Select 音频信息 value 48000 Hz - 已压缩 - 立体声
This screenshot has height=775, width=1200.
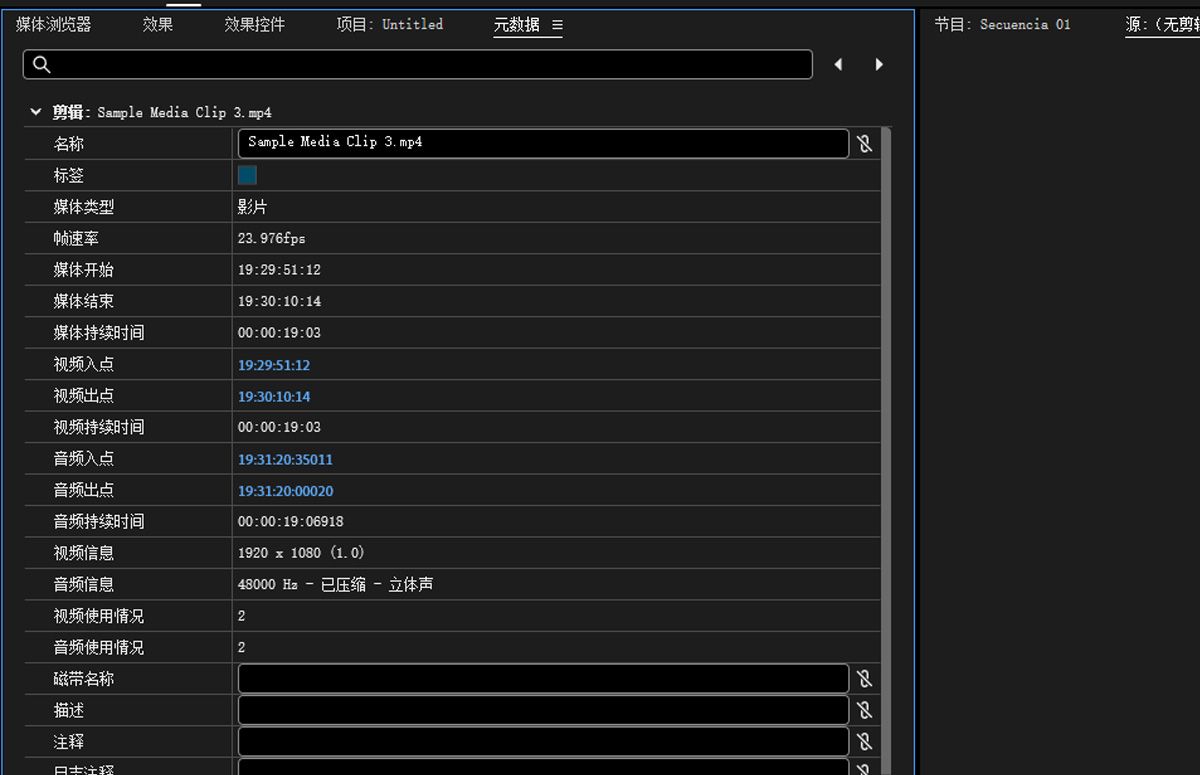coord(335,584)
